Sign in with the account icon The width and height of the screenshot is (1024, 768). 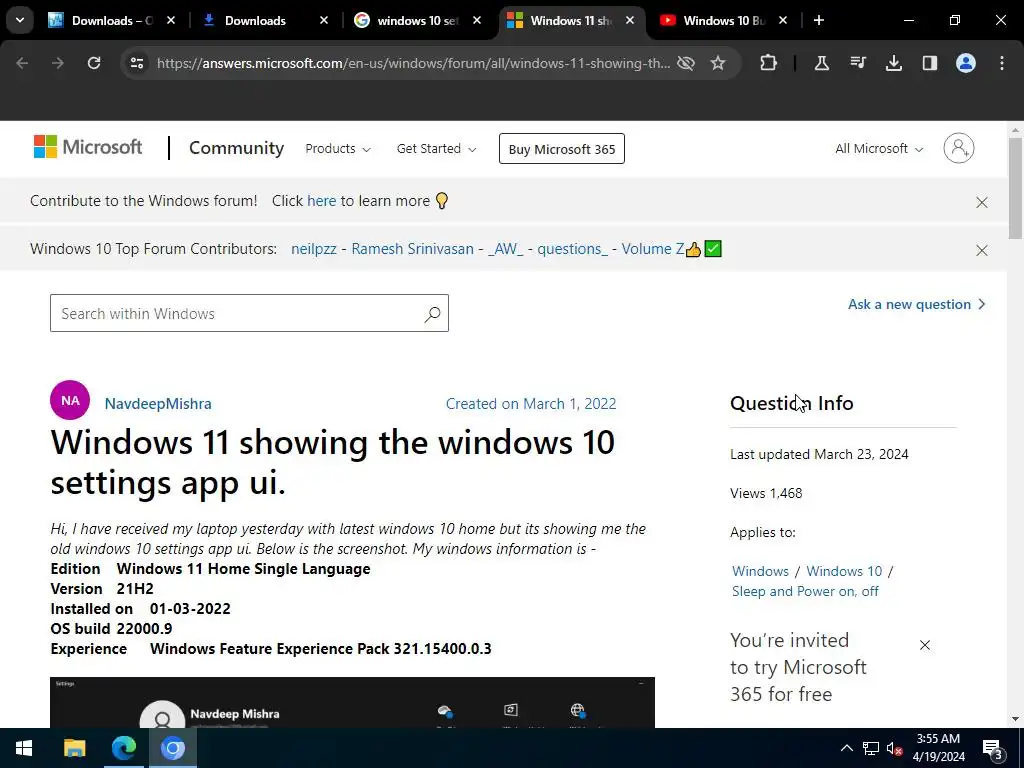point(959,148)
